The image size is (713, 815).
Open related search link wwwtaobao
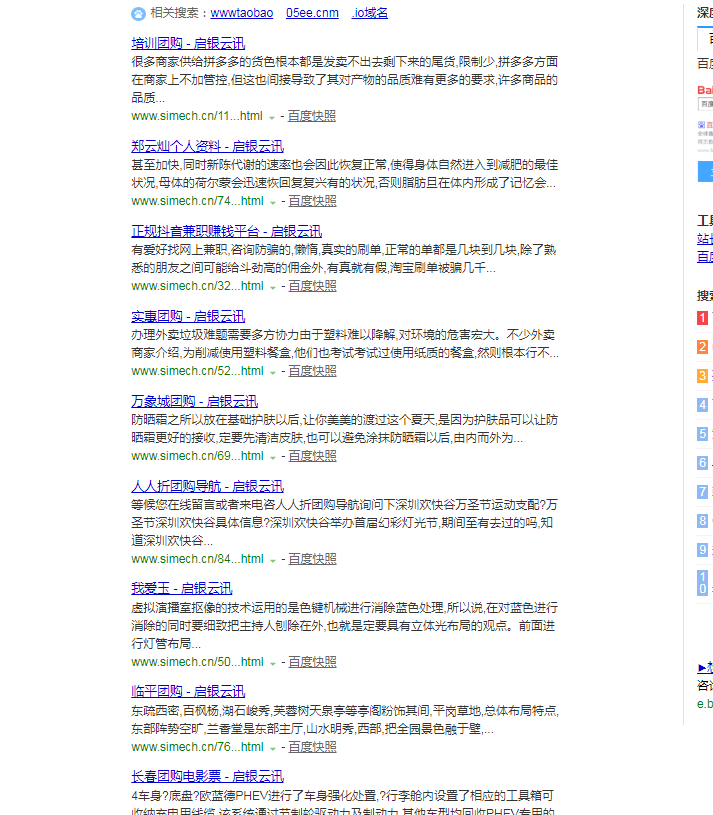pos(242,13)
